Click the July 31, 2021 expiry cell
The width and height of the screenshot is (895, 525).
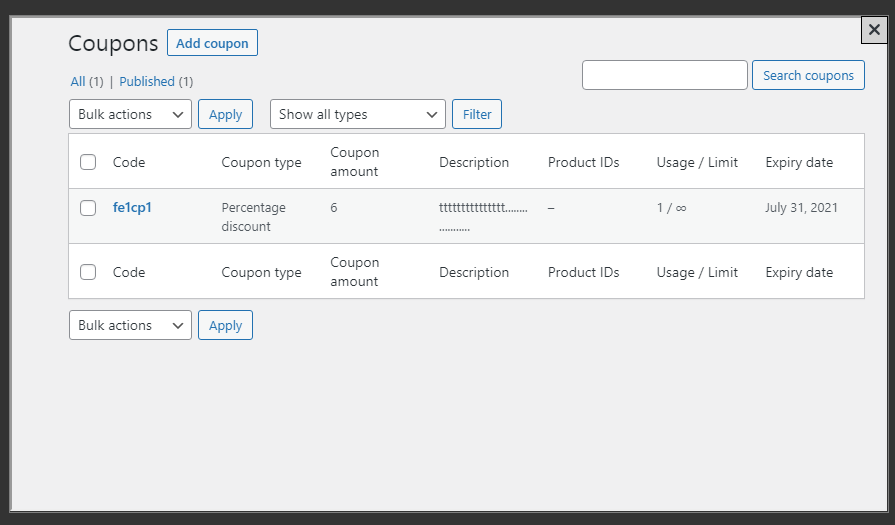pyautogui.click(x=801, y=208)
